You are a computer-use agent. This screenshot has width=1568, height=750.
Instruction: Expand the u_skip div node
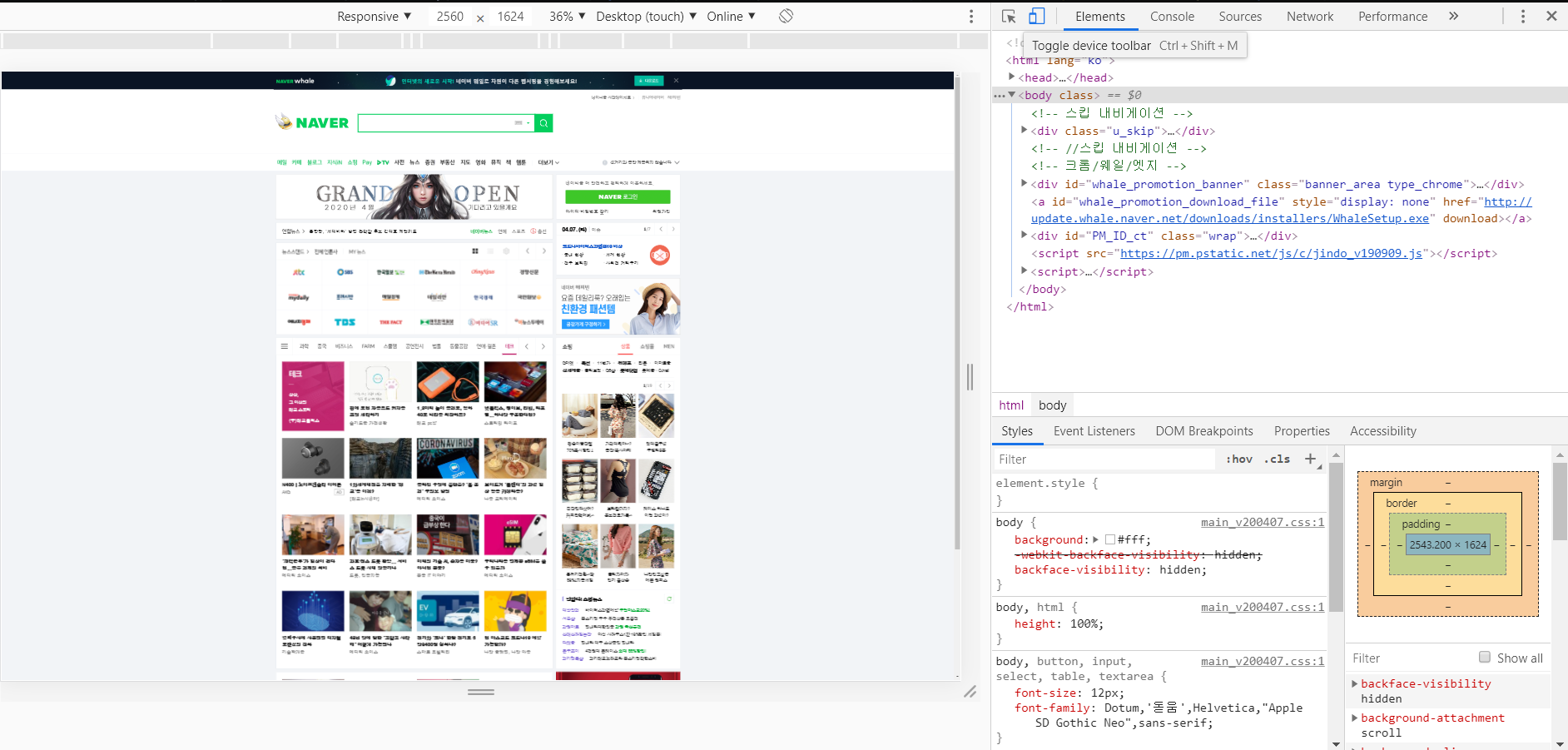pos(1024,131)
